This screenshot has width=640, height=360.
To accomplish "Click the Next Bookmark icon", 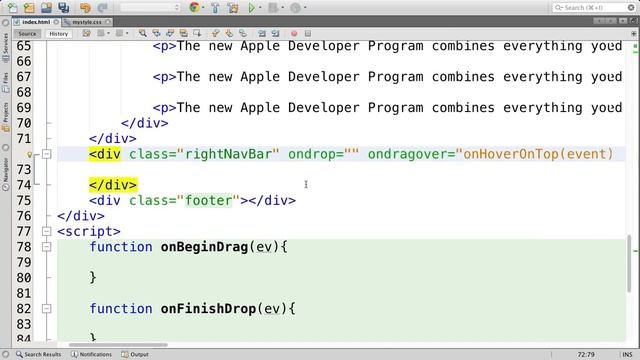I will coord(229,33).
